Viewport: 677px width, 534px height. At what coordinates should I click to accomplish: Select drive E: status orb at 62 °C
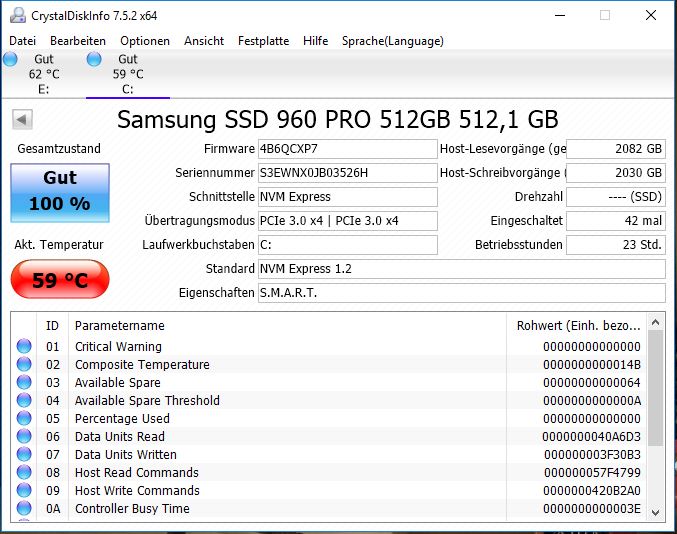click(10, 59)
